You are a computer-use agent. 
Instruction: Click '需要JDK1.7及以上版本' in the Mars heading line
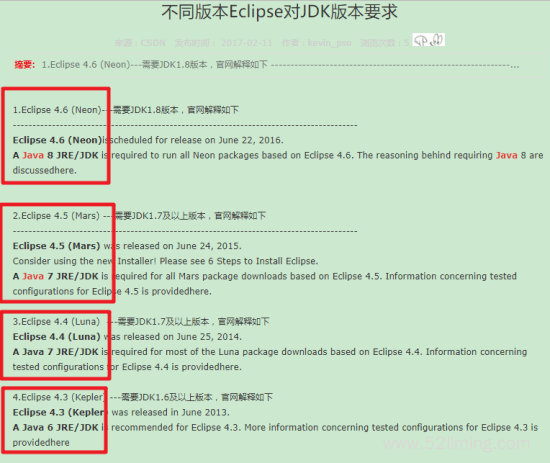pos(160,215)
